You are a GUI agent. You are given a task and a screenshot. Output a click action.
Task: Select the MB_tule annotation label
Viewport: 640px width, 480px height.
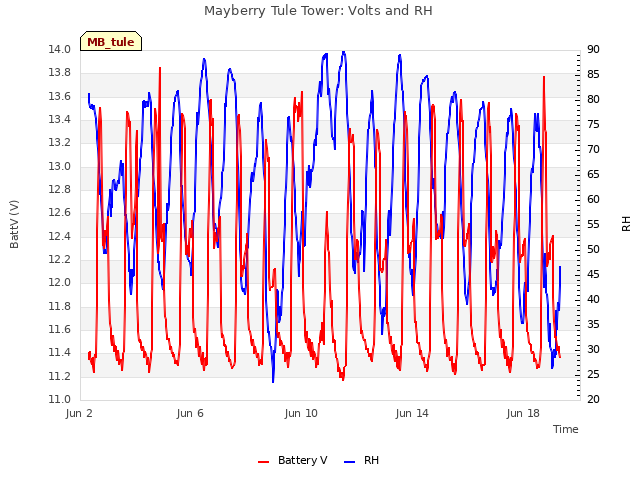click(111, 41)
